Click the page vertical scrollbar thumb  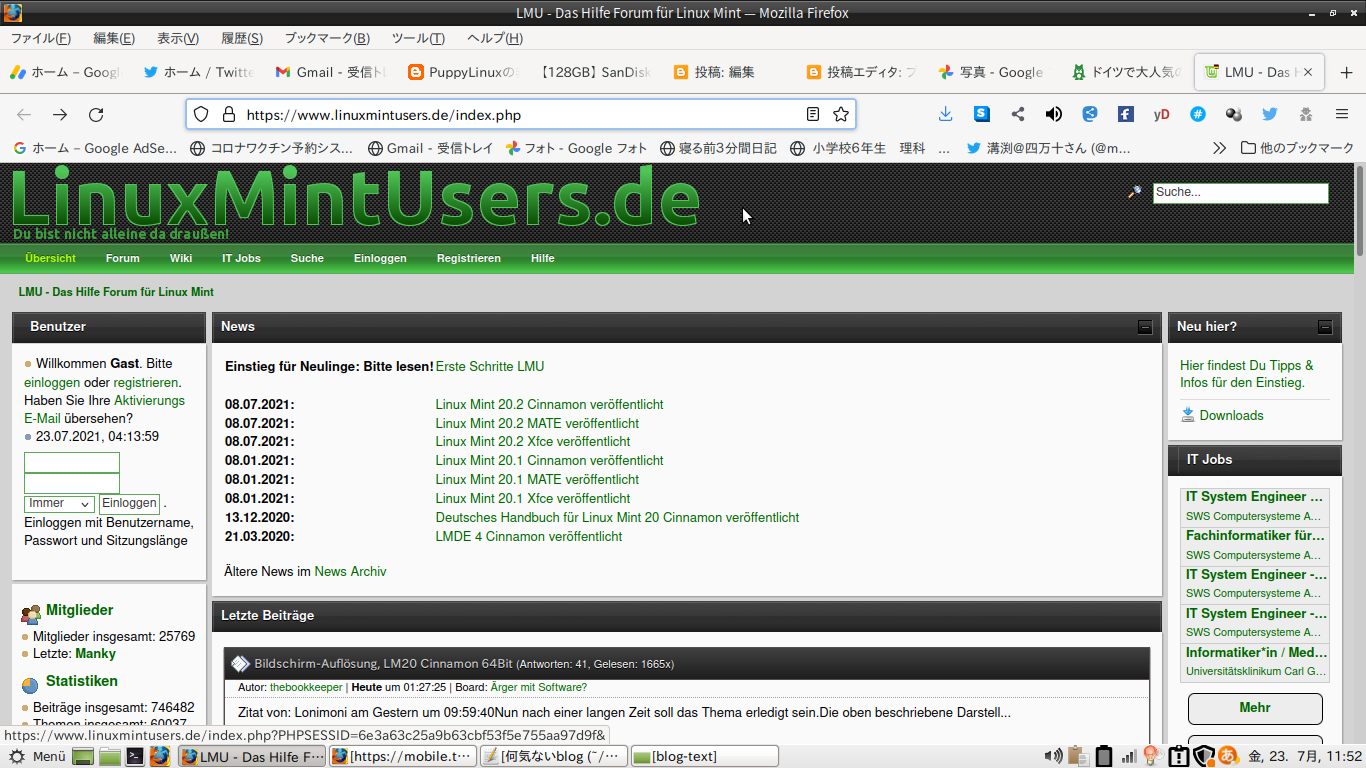pyautogui.click(x=1361, y=212)
